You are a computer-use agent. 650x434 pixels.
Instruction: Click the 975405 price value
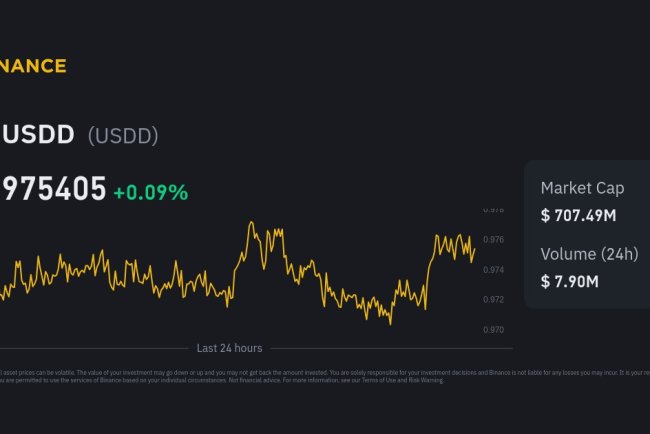(53, 189)
